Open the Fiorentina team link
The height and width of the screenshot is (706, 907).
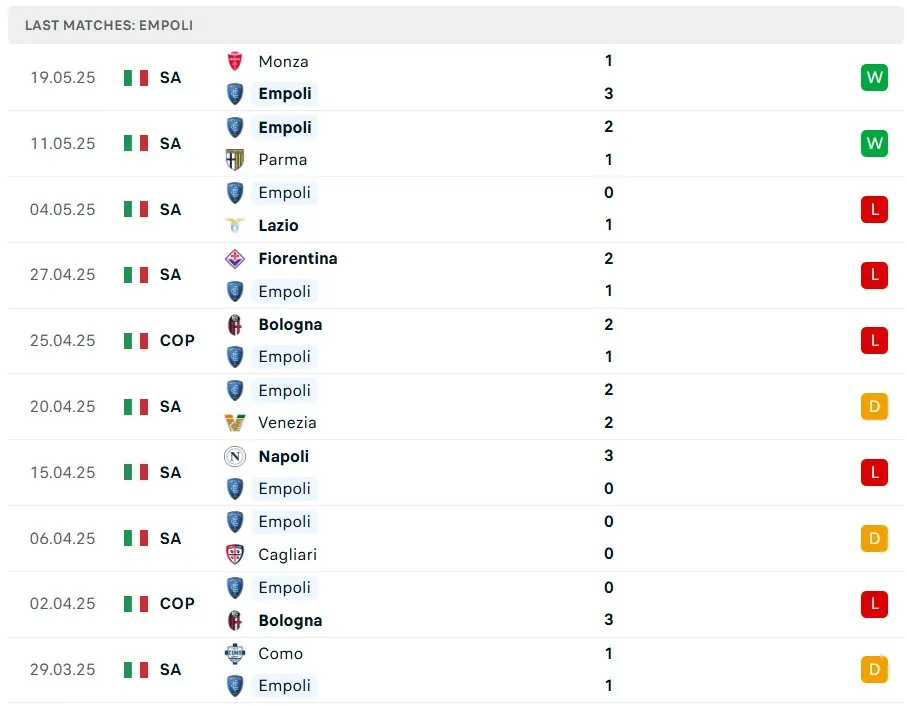click(x=297, y=258)
